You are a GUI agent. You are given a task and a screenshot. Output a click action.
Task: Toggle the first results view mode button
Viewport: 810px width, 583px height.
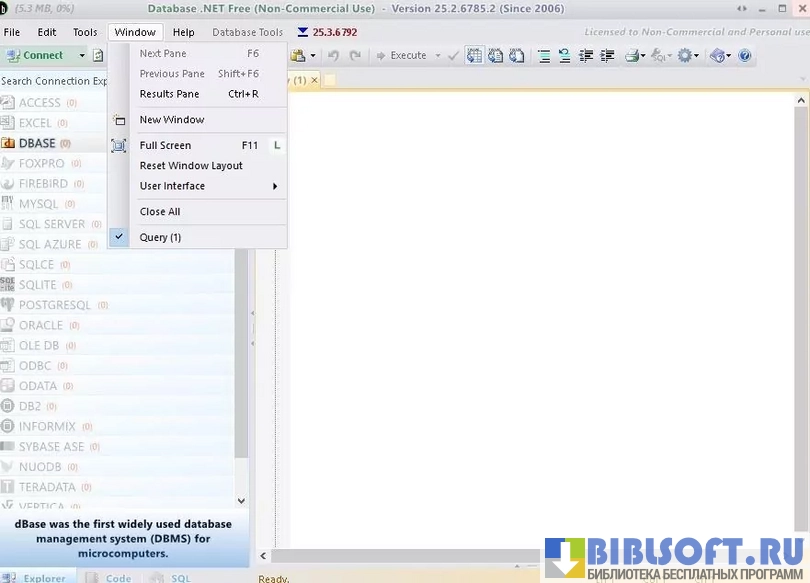tap(473, 56)
